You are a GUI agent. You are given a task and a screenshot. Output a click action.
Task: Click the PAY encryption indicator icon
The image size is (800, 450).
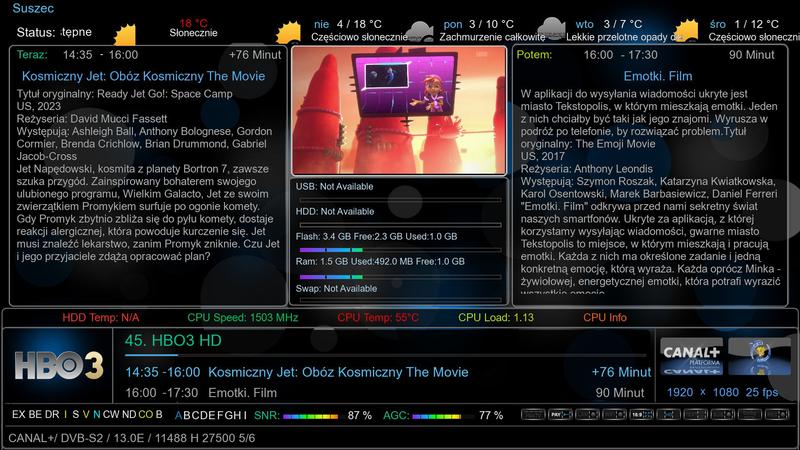pos(560,415)
